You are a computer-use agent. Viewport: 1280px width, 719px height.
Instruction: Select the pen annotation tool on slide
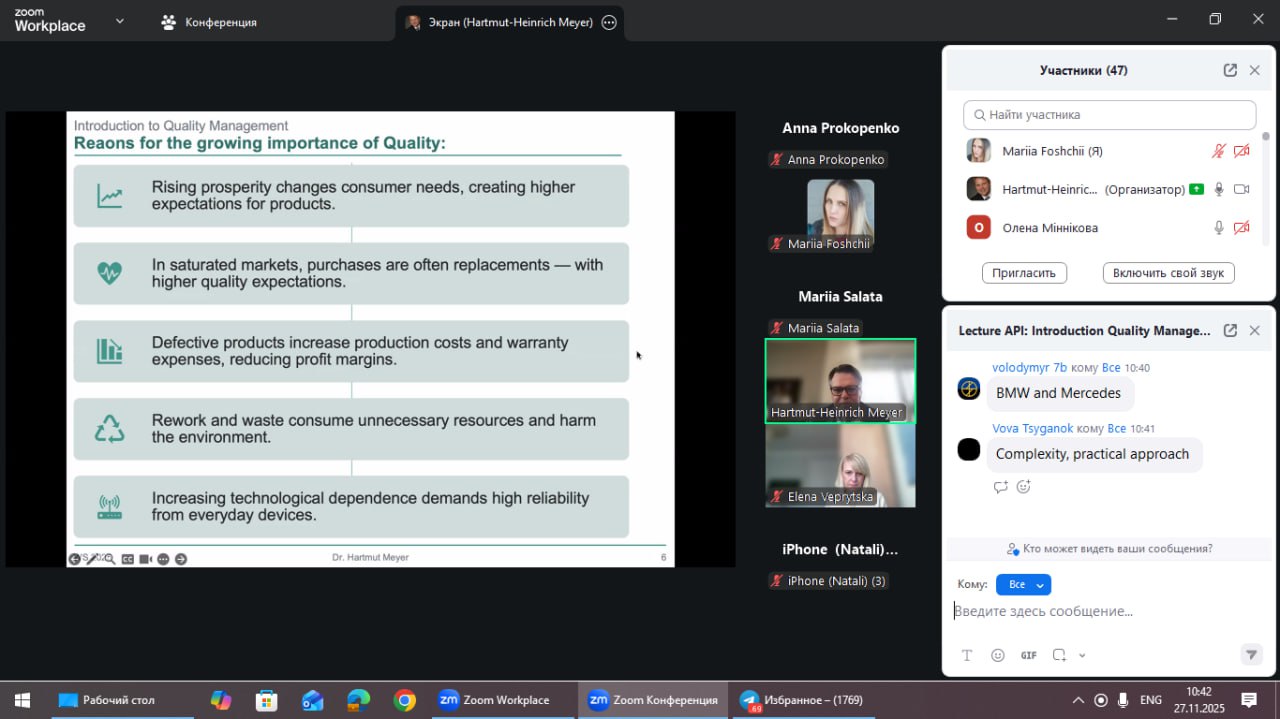(92, 559)
